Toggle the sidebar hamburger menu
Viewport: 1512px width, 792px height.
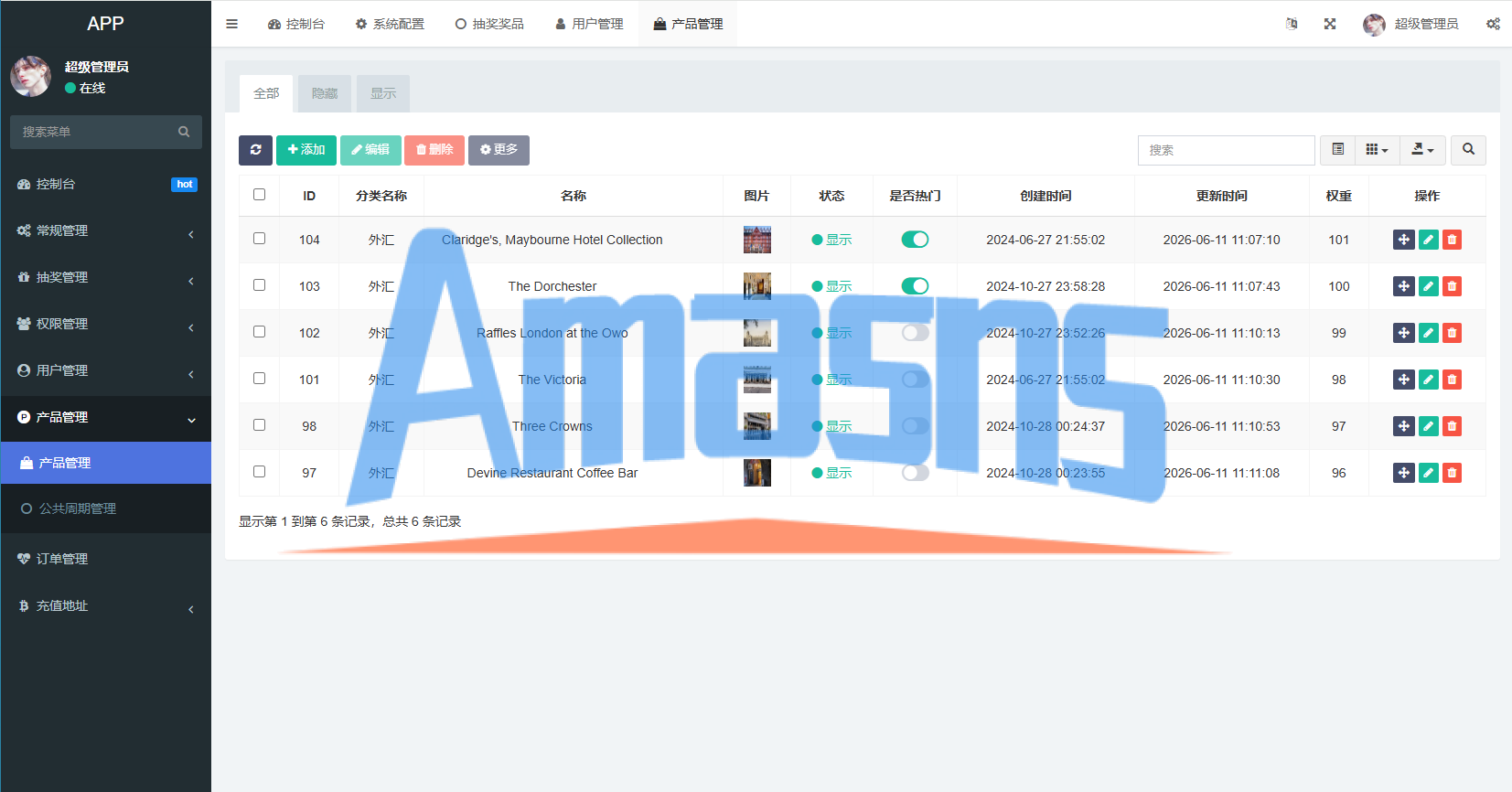coord(232,24)
